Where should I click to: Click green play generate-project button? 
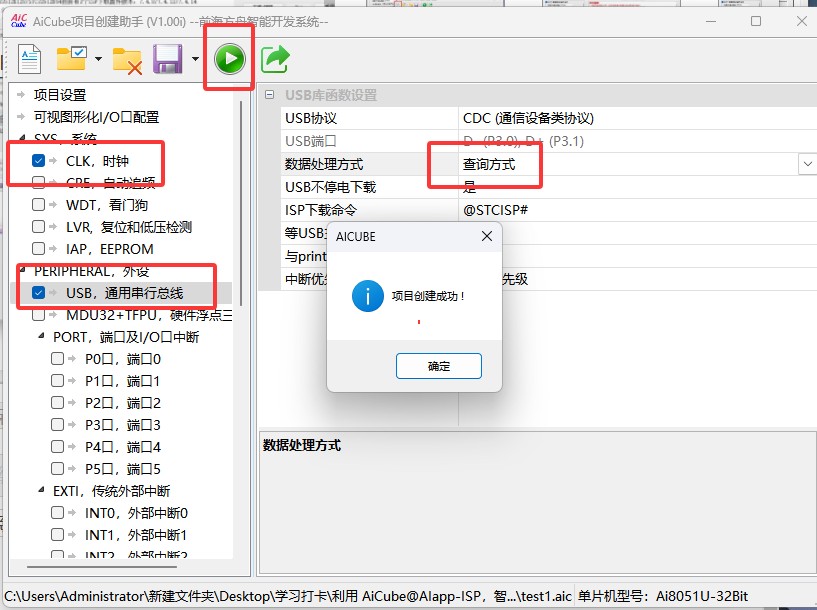230,58
